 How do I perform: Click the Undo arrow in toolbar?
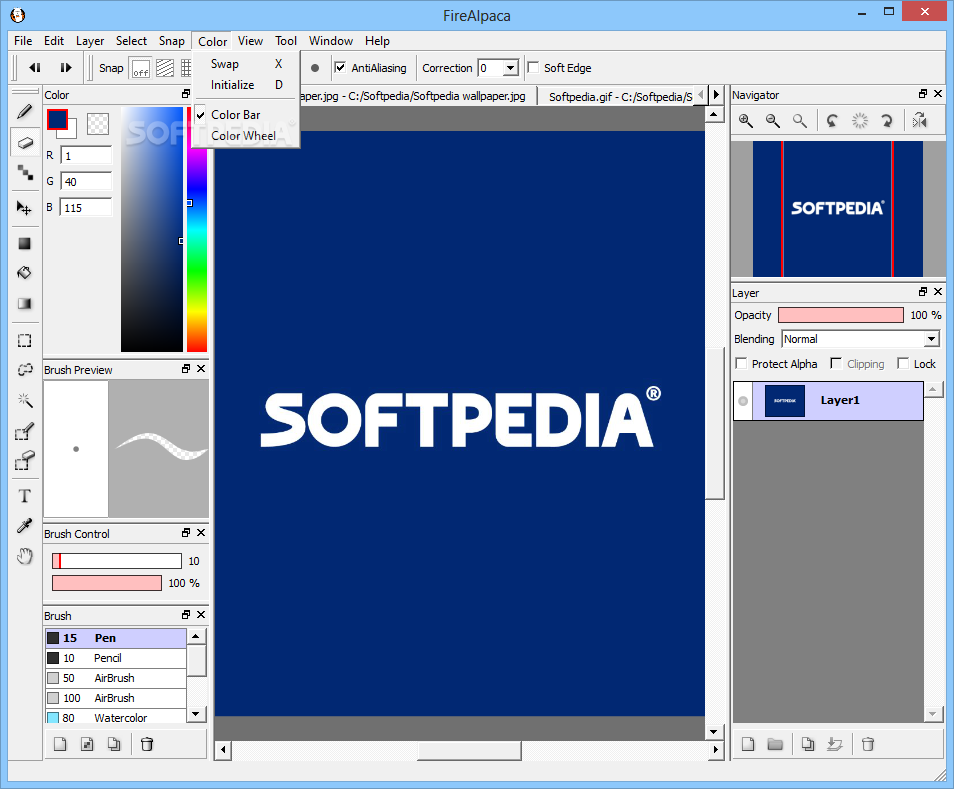click(35, 68)
